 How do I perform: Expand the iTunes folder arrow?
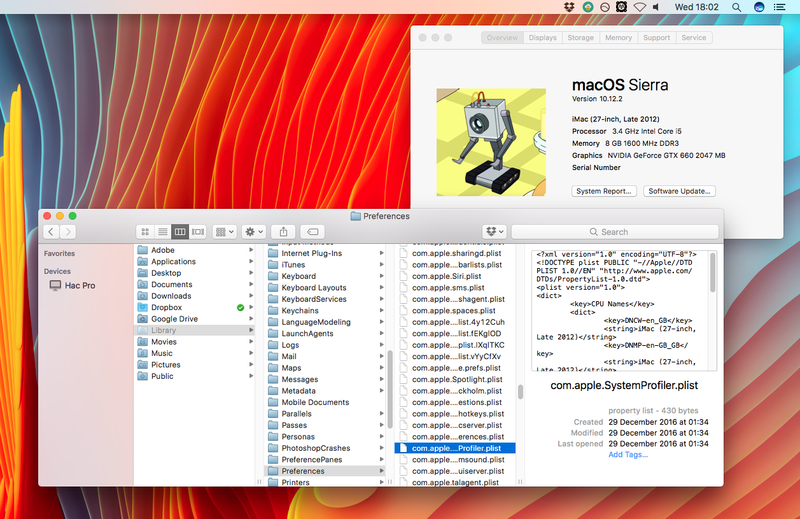coord(381,264)
